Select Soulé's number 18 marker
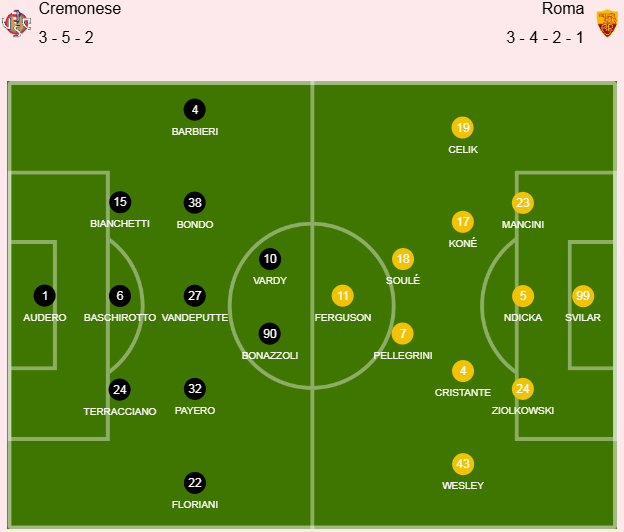This screenshot has width=624, height=532. [402, 259]
